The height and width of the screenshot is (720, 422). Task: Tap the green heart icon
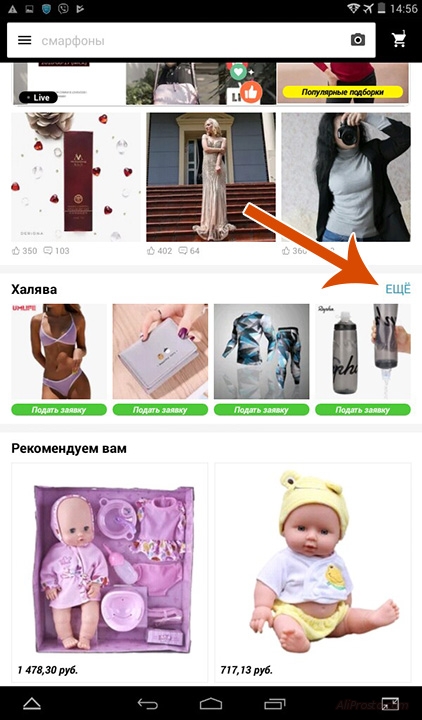click(238, 72)
